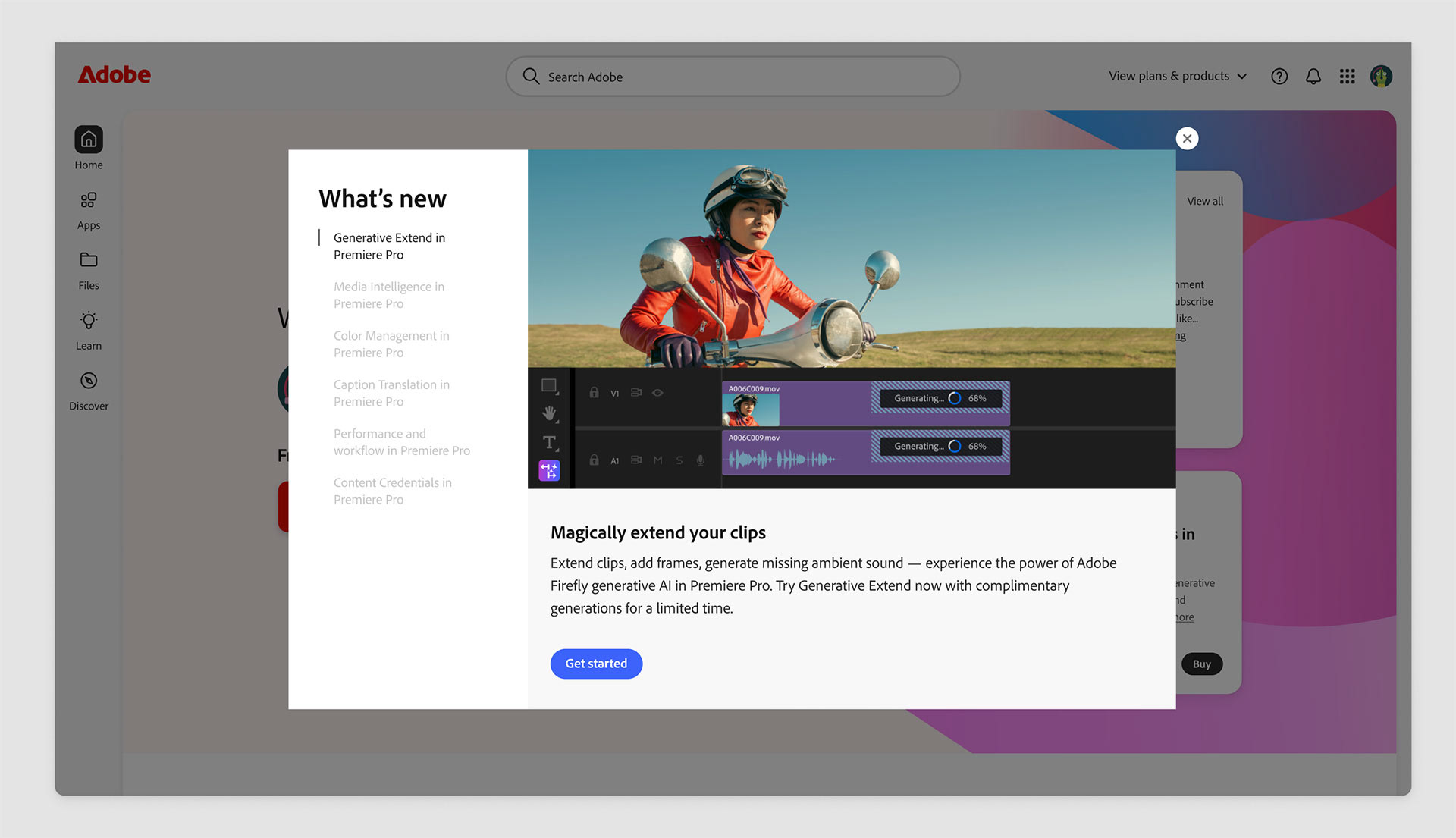Select the Hand tool in timeline

pyautogui.click(x=549, y=413)
